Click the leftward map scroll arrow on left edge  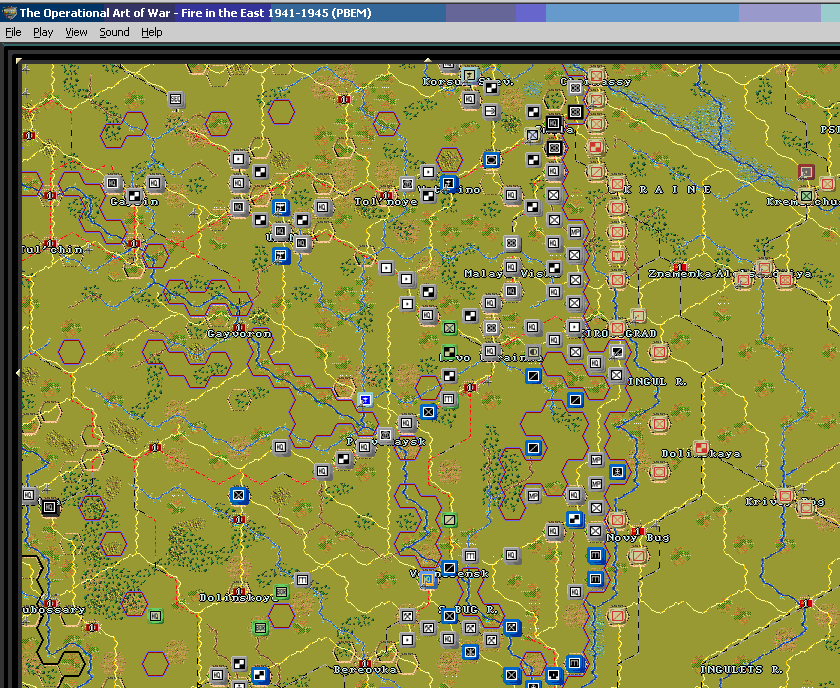coord(18,372)
